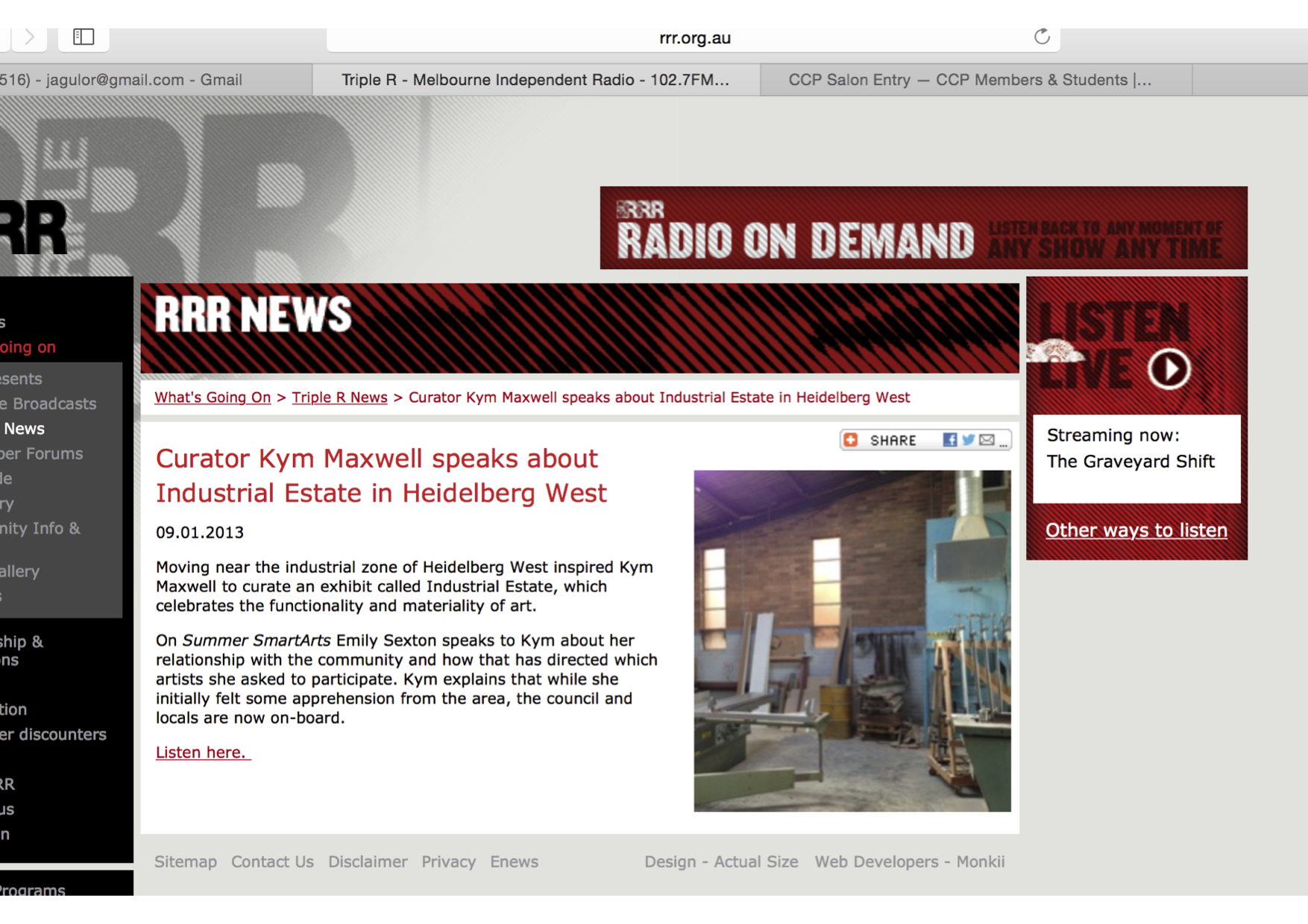Share article via Twitter icon
The height and width of the screenshot is (924, 1308).
click(x=968, y=440)
